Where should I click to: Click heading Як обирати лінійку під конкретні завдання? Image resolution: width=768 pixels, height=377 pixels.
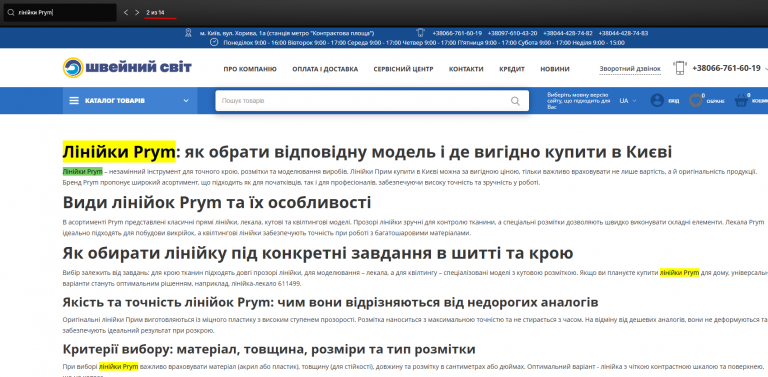pos(318,253)
